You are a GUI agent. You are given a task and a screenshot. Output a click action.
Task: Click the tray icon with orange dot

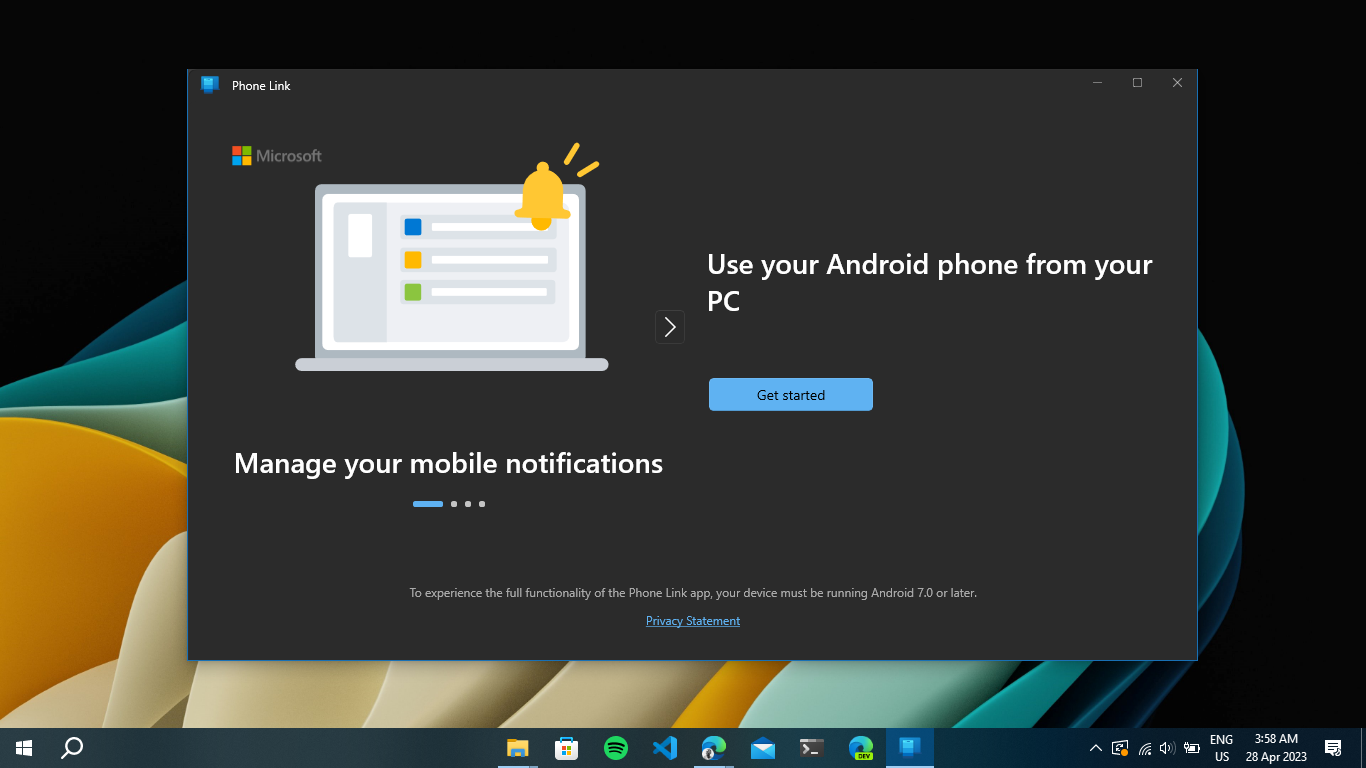[x=1120, y=748]
